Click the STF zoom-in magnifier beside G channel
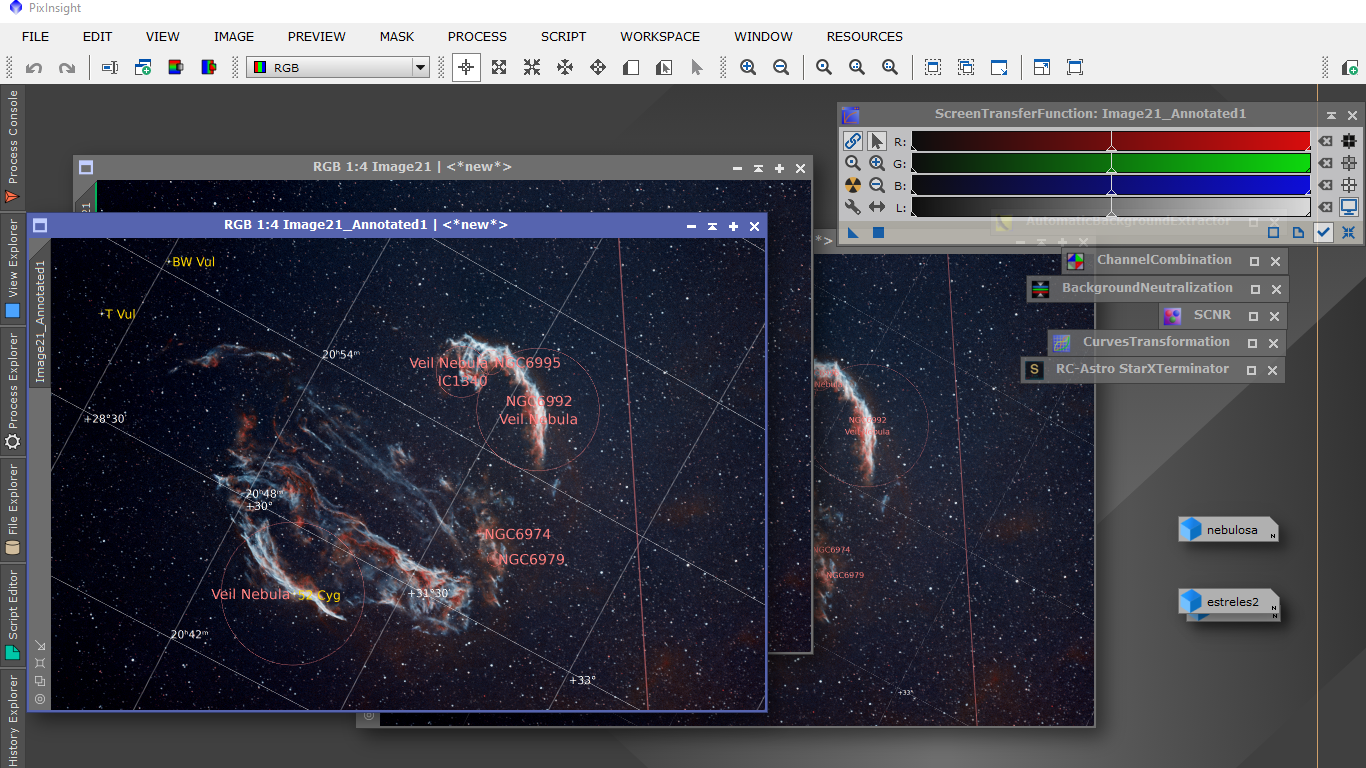 coord(877,163)
